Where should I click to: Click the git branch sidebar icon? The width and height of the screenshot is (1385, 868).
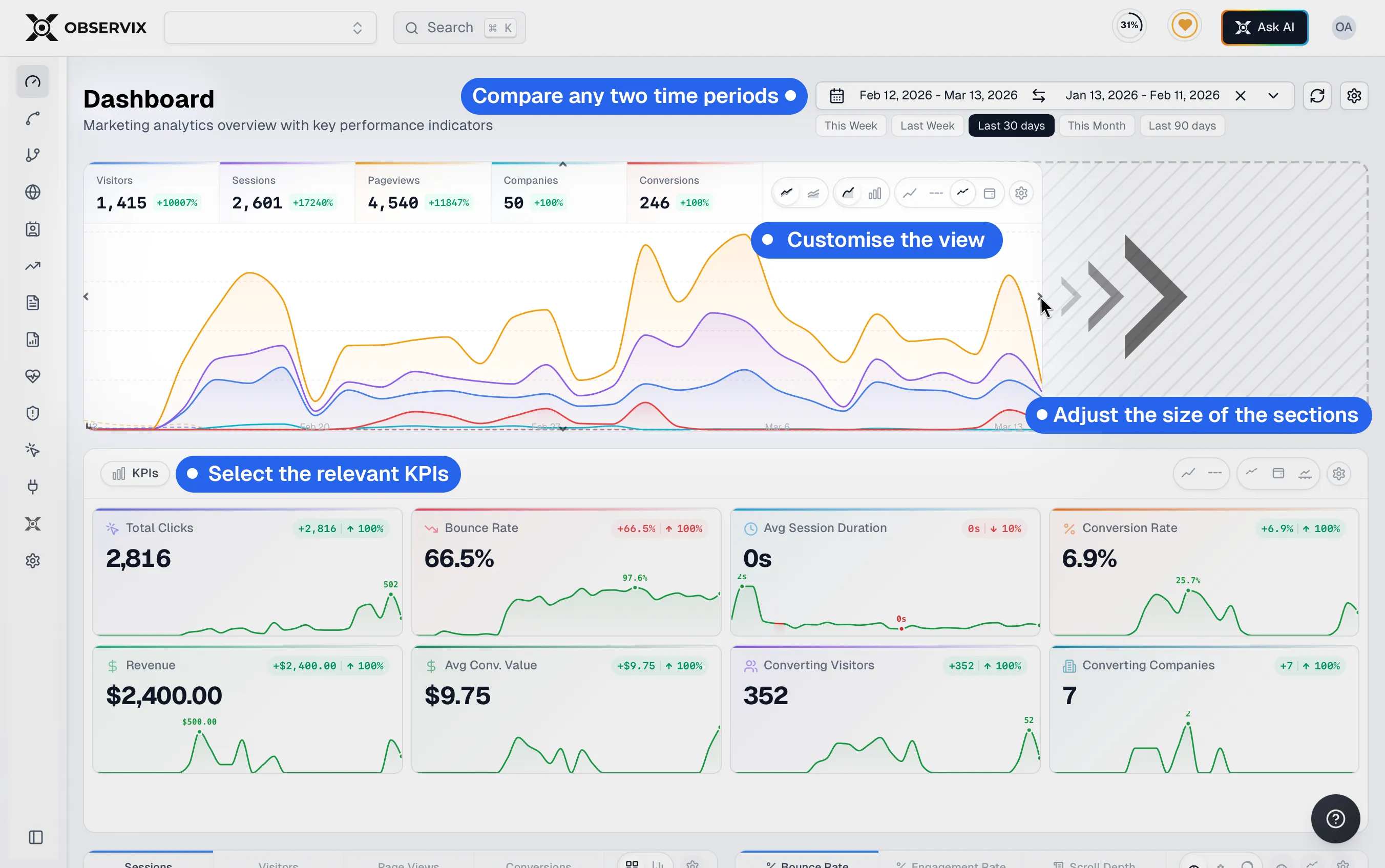[x=33, y=155]
